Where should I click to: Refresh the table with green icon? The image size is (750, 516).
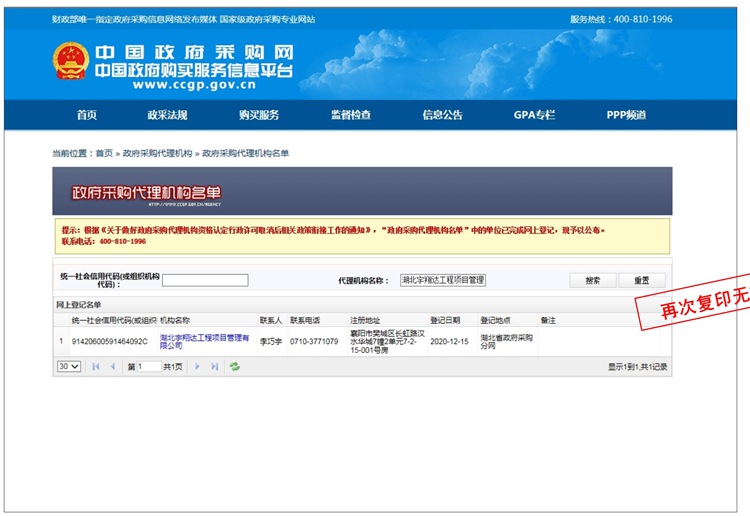(234, 366)
